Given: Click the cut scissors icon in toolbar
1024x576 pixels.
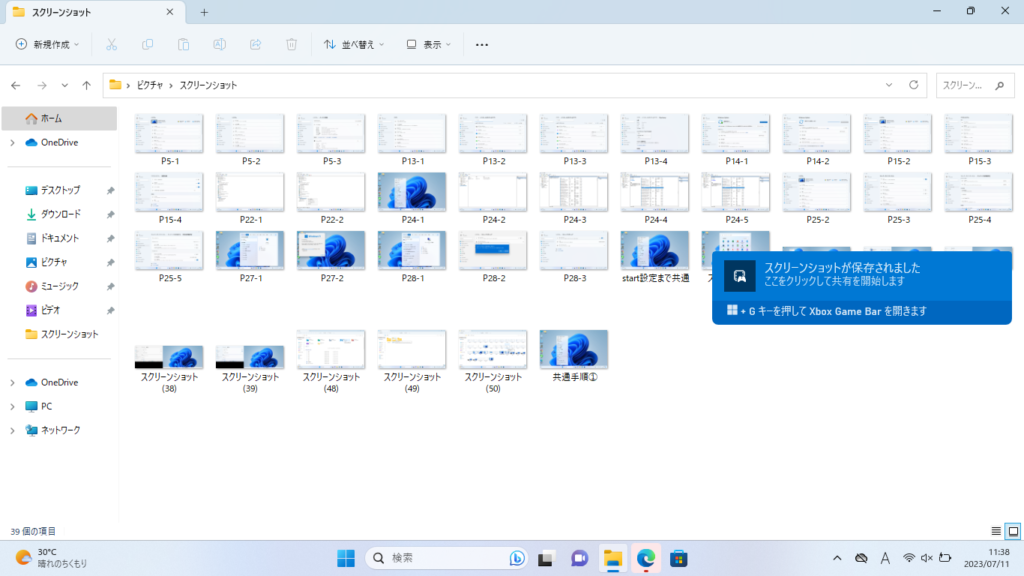Looking at the screenshot, I should 112,44.
